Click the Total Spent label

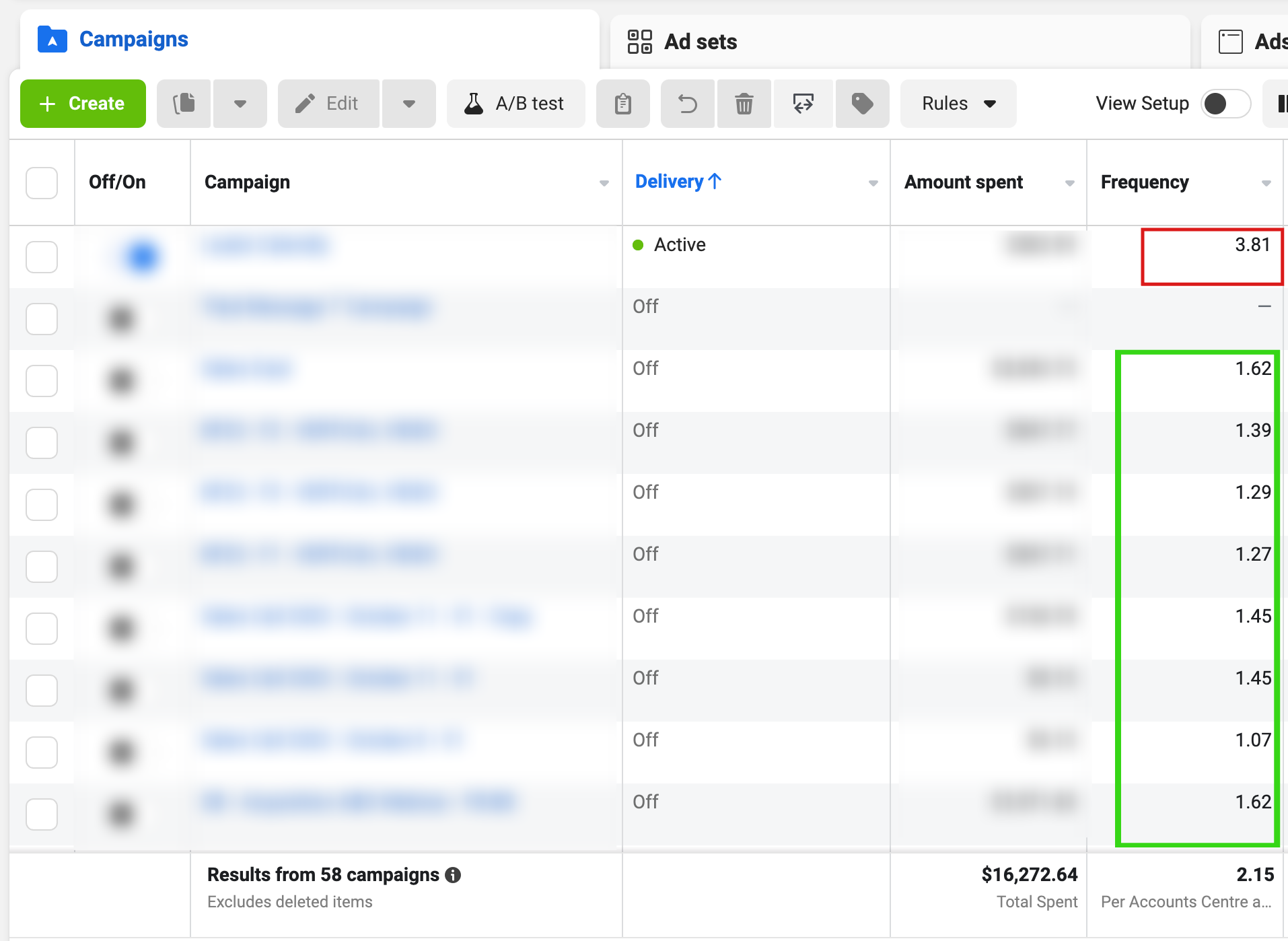[x=1037, y=902]
